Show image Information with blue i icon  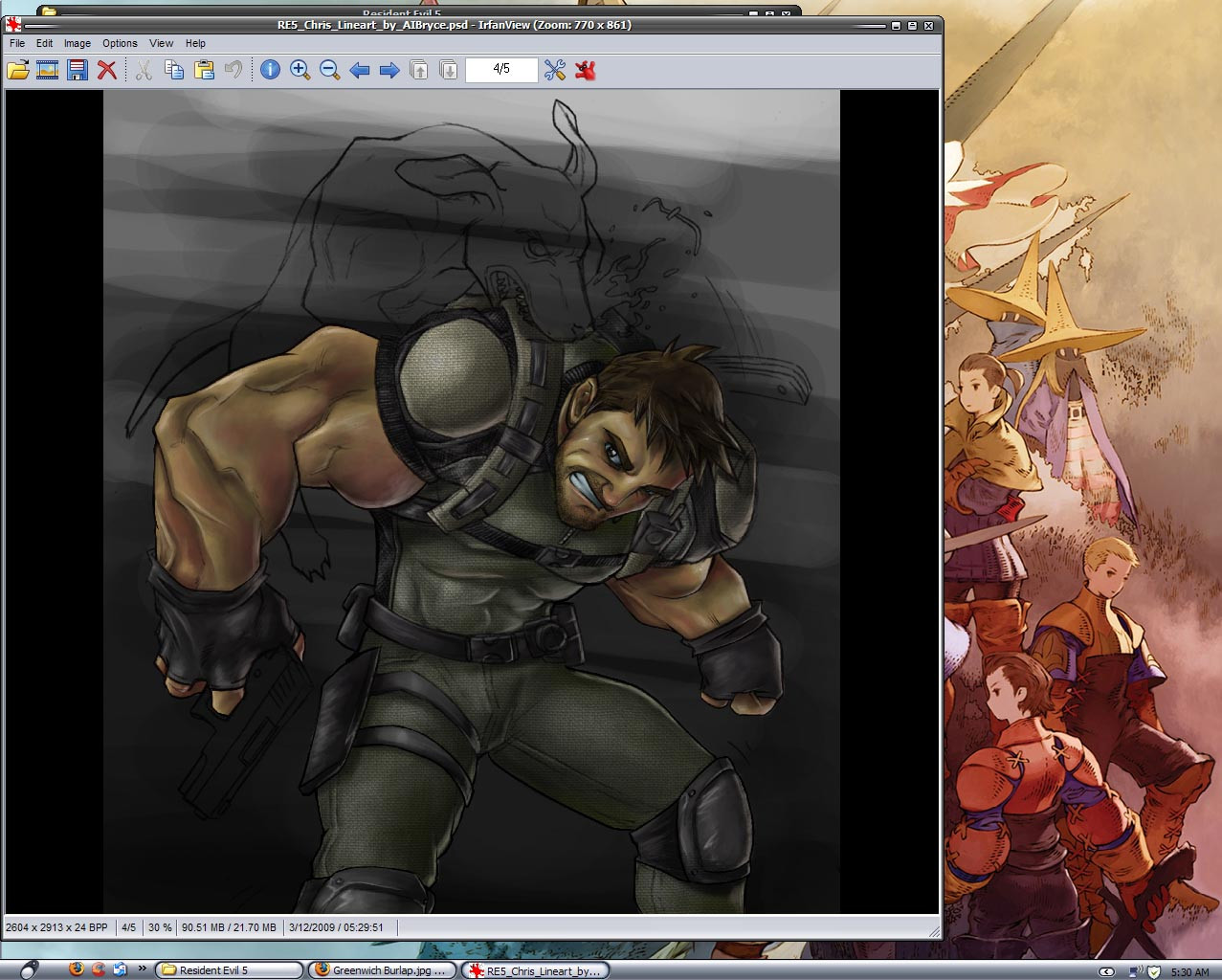tap(271, 70)
